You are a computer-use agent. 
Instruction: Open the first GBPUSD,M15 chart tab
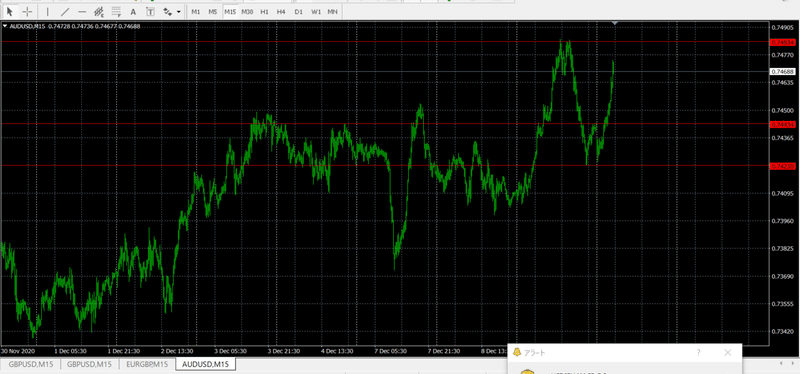pyautogui.click(x=30, y=364)
